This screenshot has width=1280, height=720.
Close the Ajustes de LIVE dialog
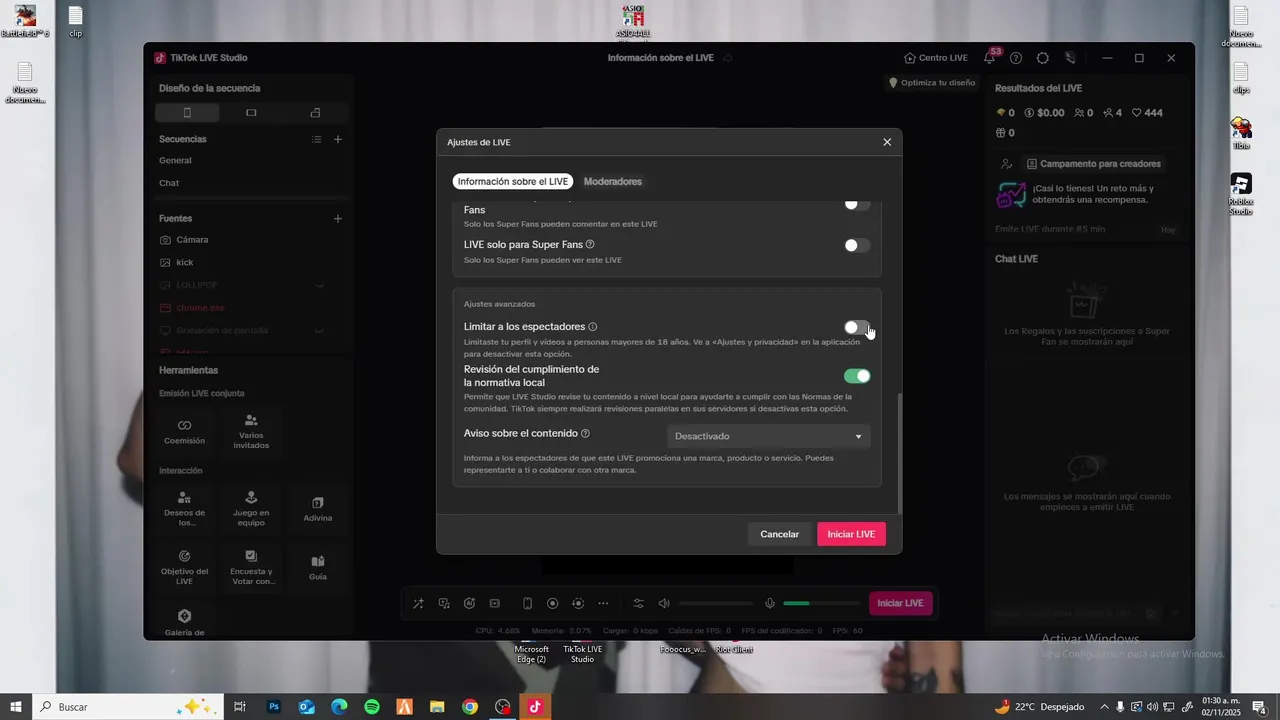(887, 142)
